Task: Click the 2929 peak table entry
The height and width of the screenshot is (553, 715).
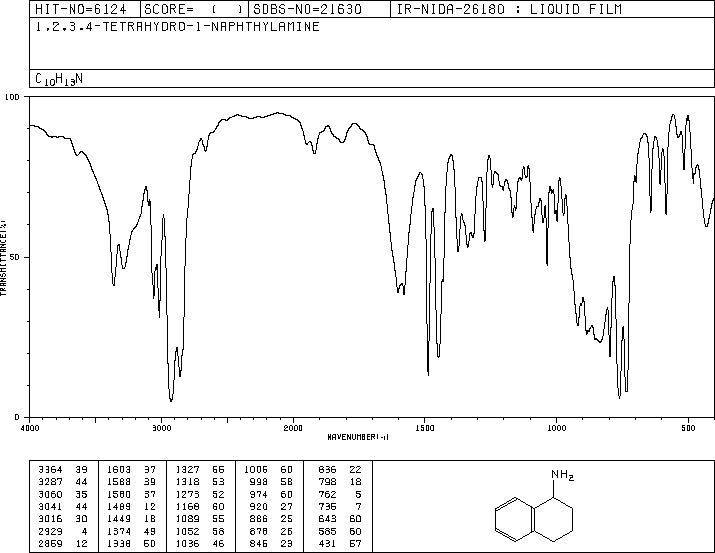Action: [63, 531]
